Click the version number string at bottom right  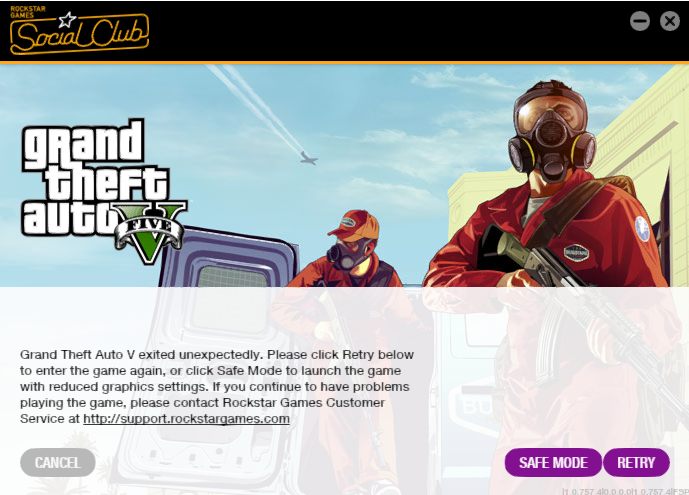pyautogui.click(x=625, y=491)
